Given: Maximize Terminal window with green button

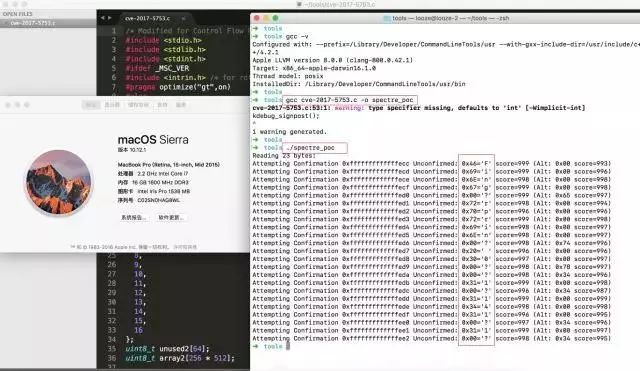Looking at the screenshot, I should click(276, 18).
